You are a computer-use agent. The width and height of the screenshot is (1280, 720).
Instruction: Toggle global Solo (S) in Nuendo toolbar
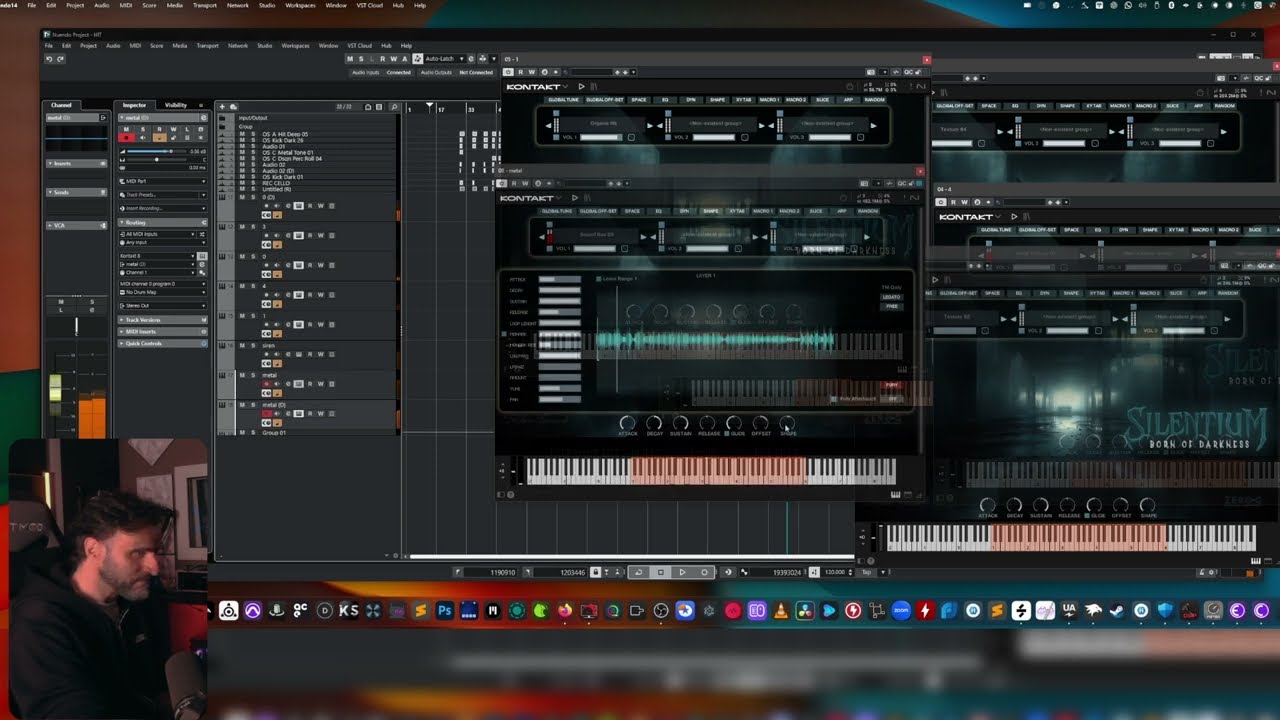click(359, 59)
